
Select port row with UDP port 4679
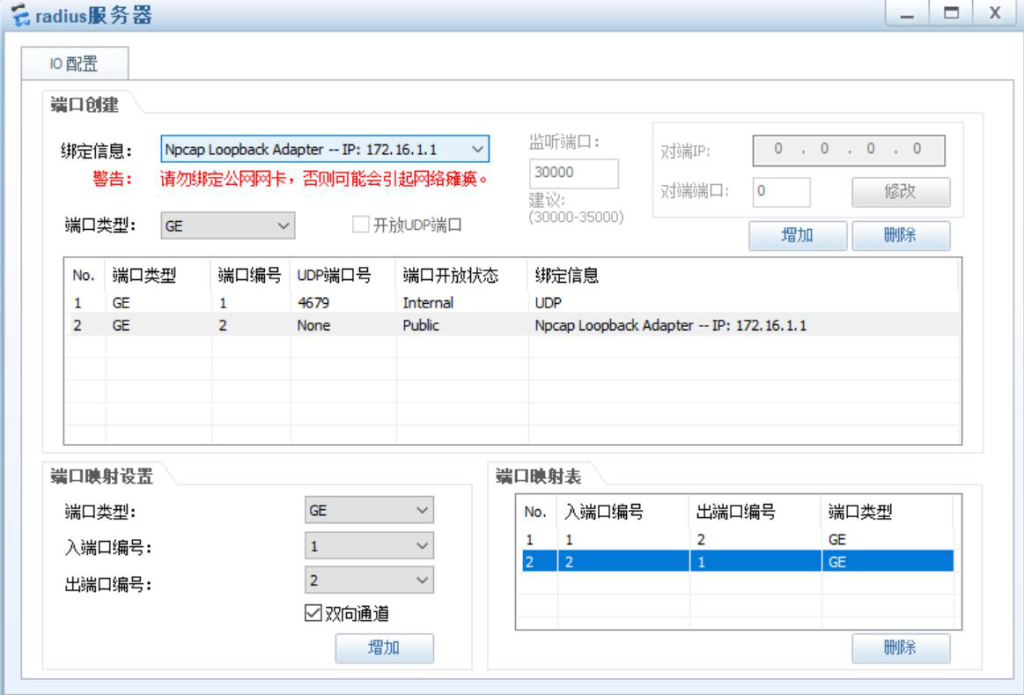pos(512,302)
